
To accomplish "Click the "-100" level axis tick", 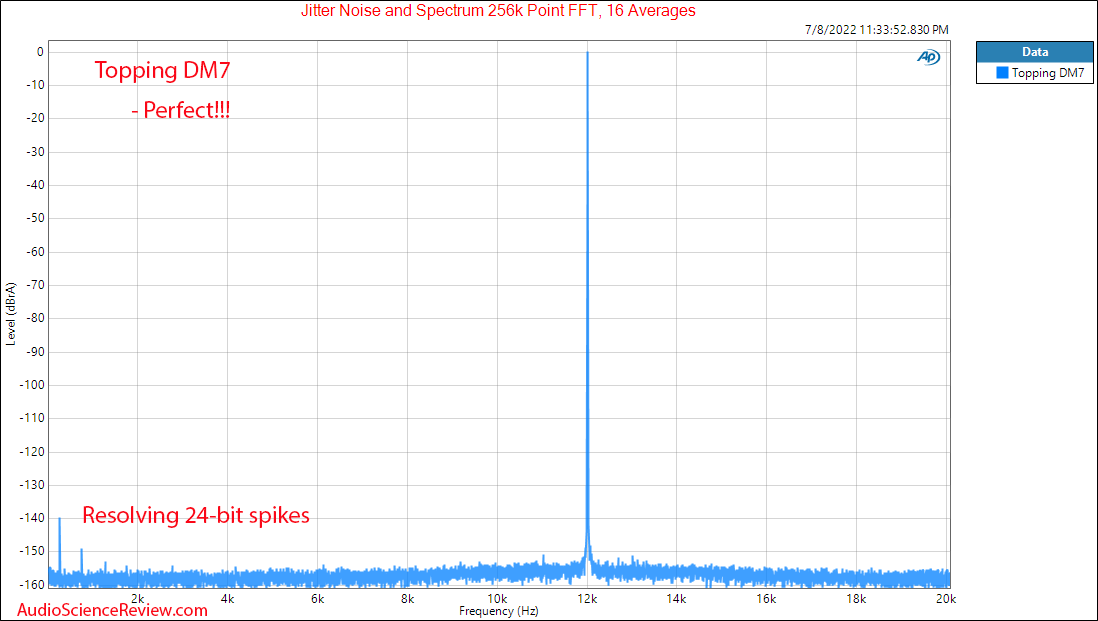I will click(x=32, y=384).
